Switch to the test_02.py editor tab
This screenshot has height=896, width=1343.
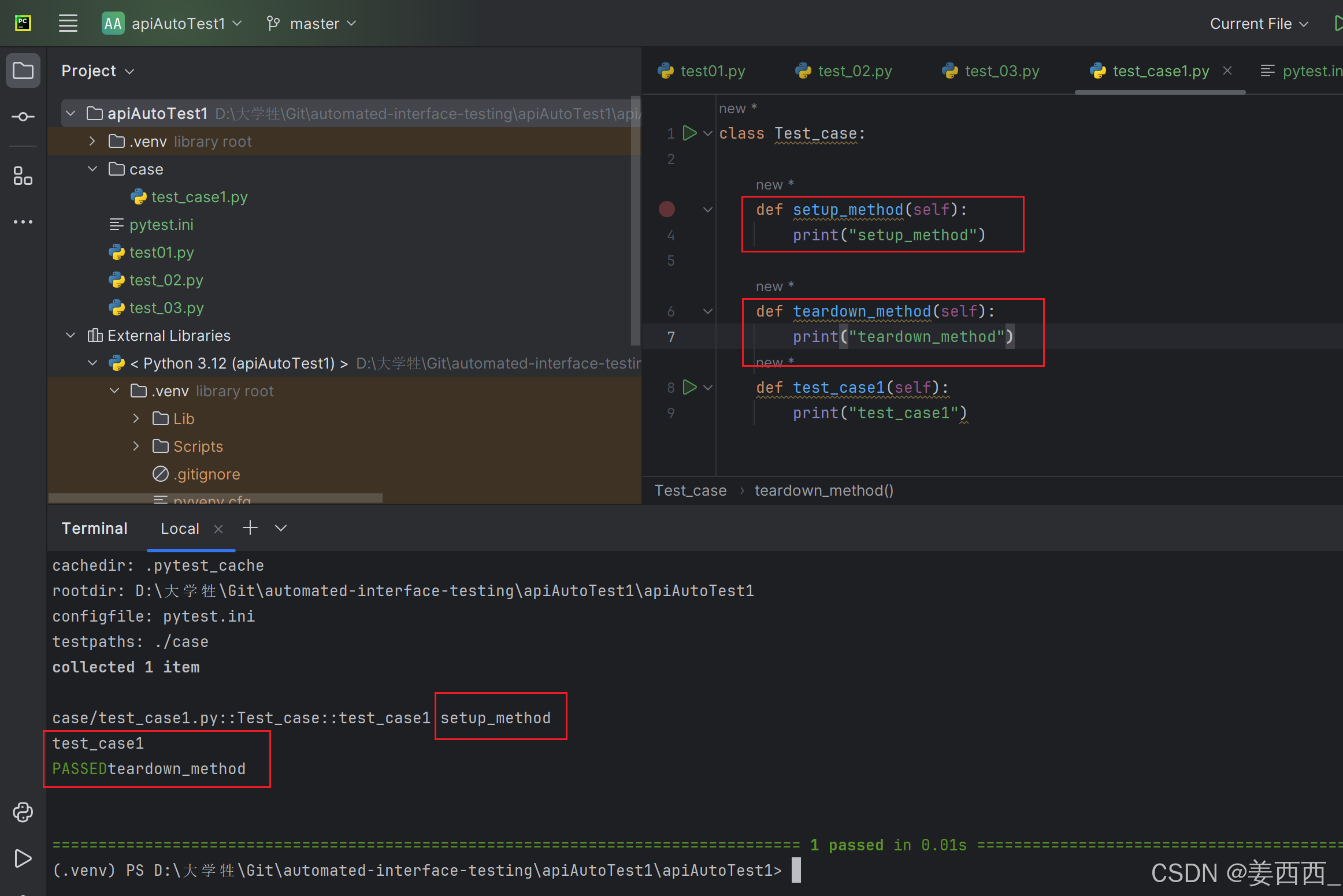point(843,71)
